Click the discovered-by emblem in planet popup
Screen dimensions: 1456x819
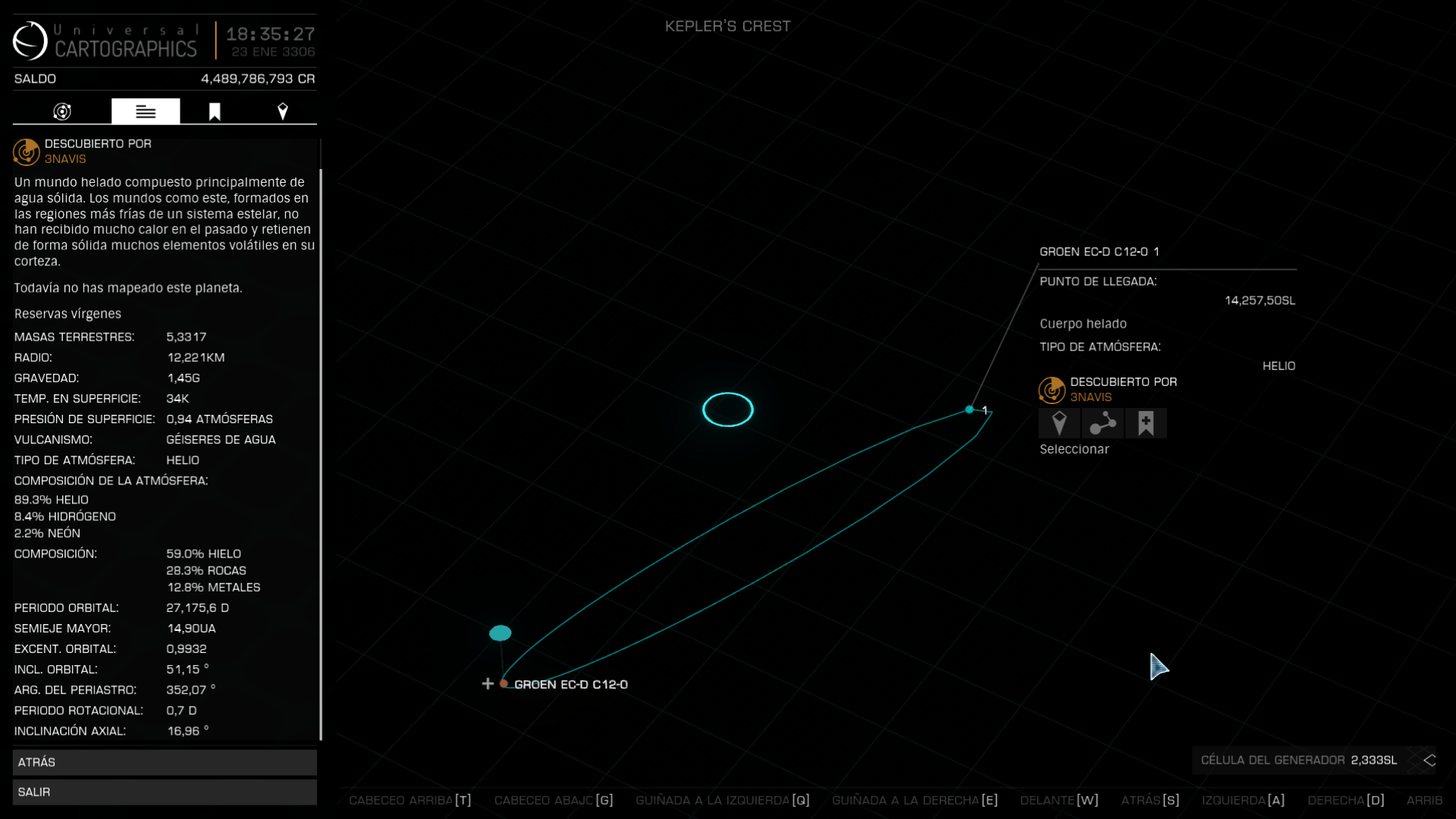coord(1052,390)
